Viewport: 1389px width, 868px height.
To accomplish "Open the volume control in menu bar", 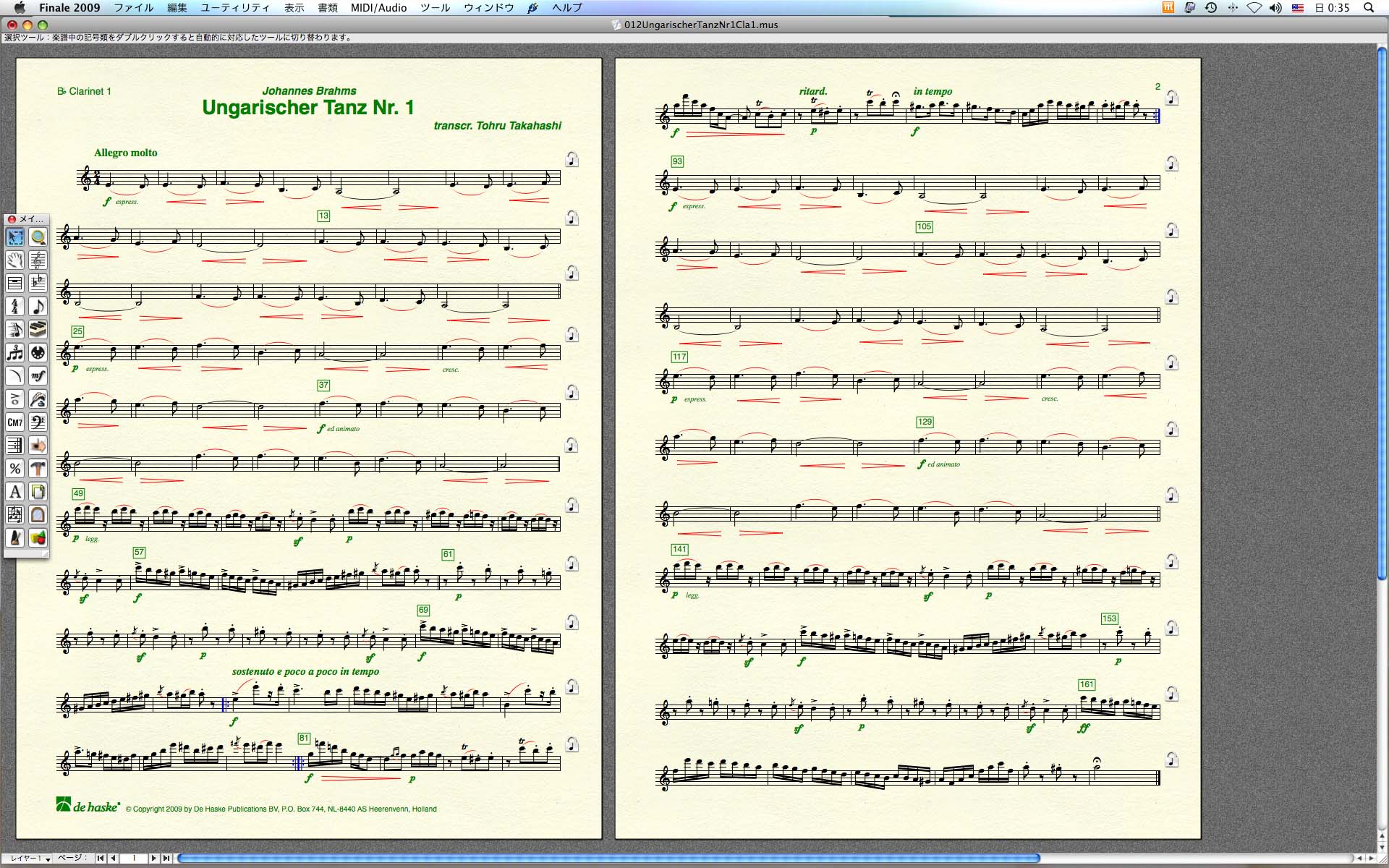I will pyautogui.click(x=1275, y=7).
